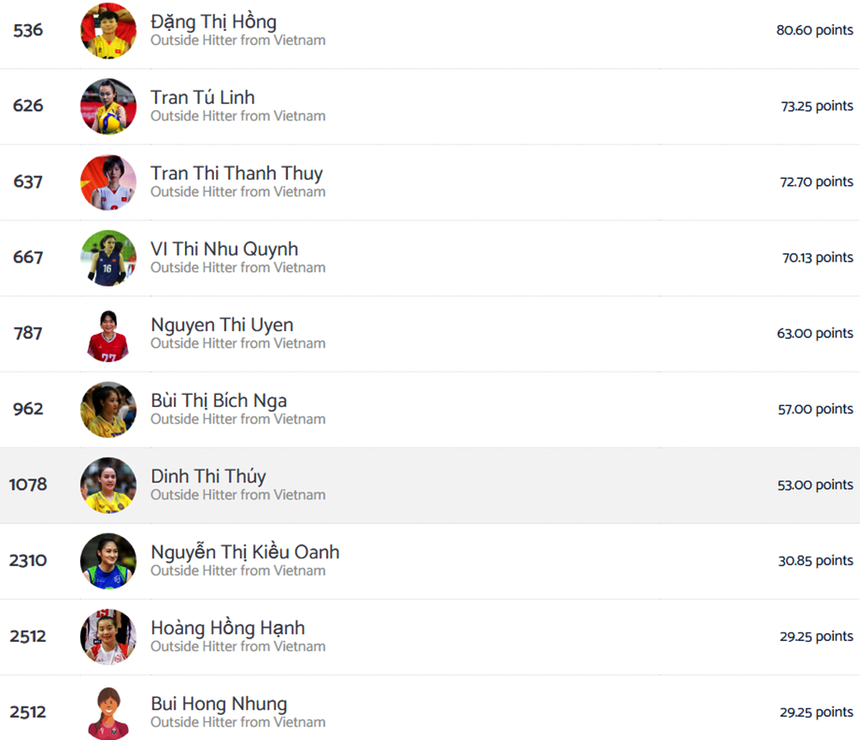Click the Nguyen Thi Uyen name link
Screen dimensions: 860x740
[x=222, y=325]
